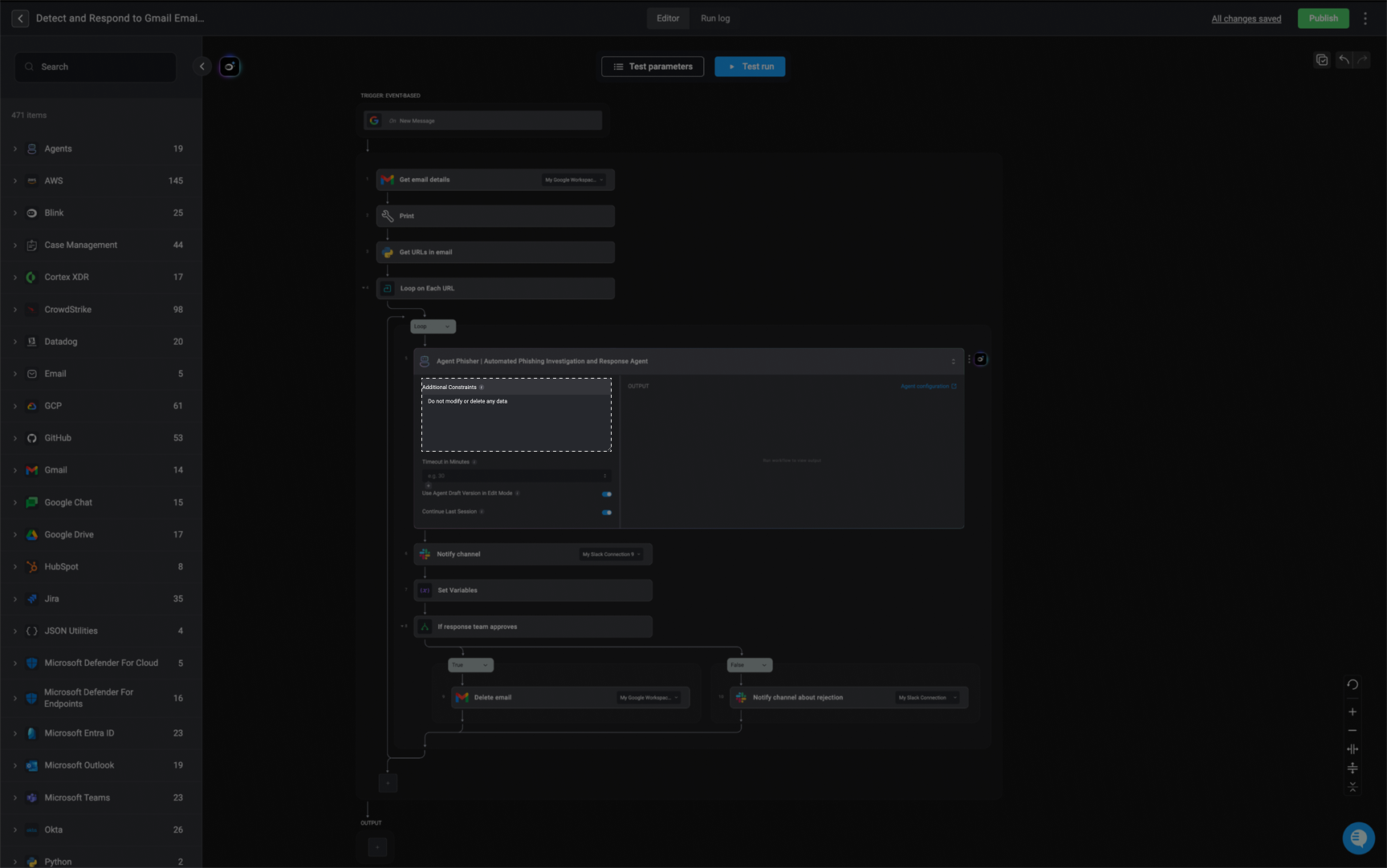Screen dimensions: 1387x868
Task: Open connection dropdown on Get email details
Action: coord(575,180)
